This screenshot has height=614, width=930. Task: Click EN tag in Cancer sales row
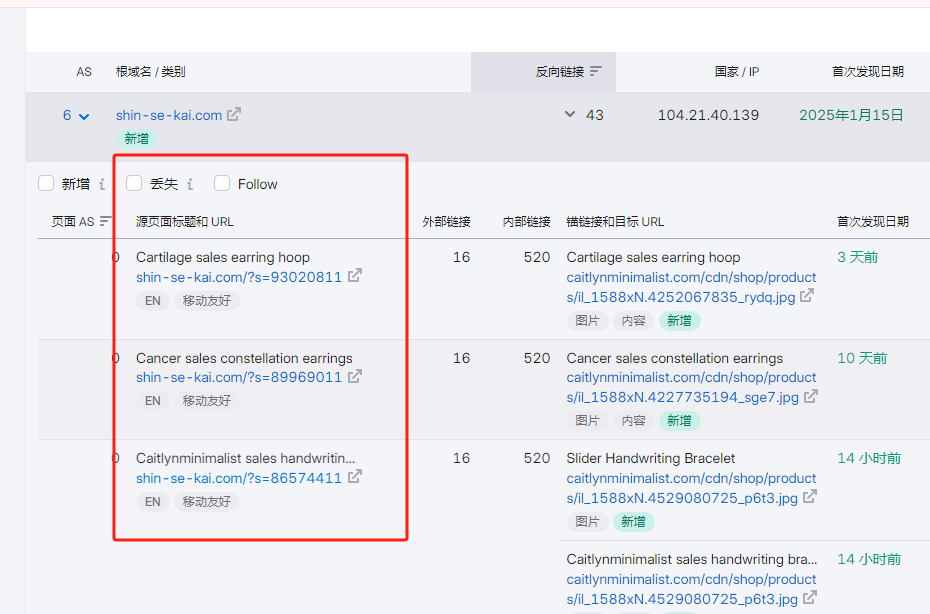coord(153,401)
